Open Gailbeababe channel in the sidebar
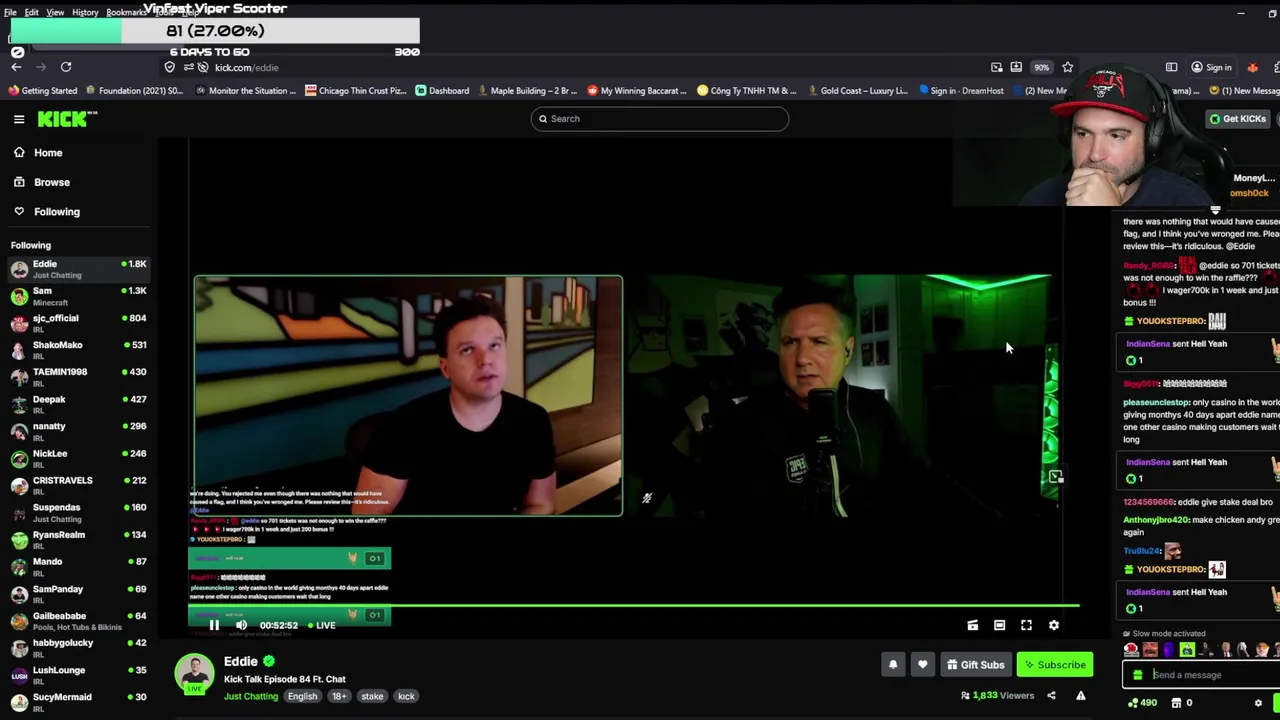 pyautogui.click(x=78, y=622)
